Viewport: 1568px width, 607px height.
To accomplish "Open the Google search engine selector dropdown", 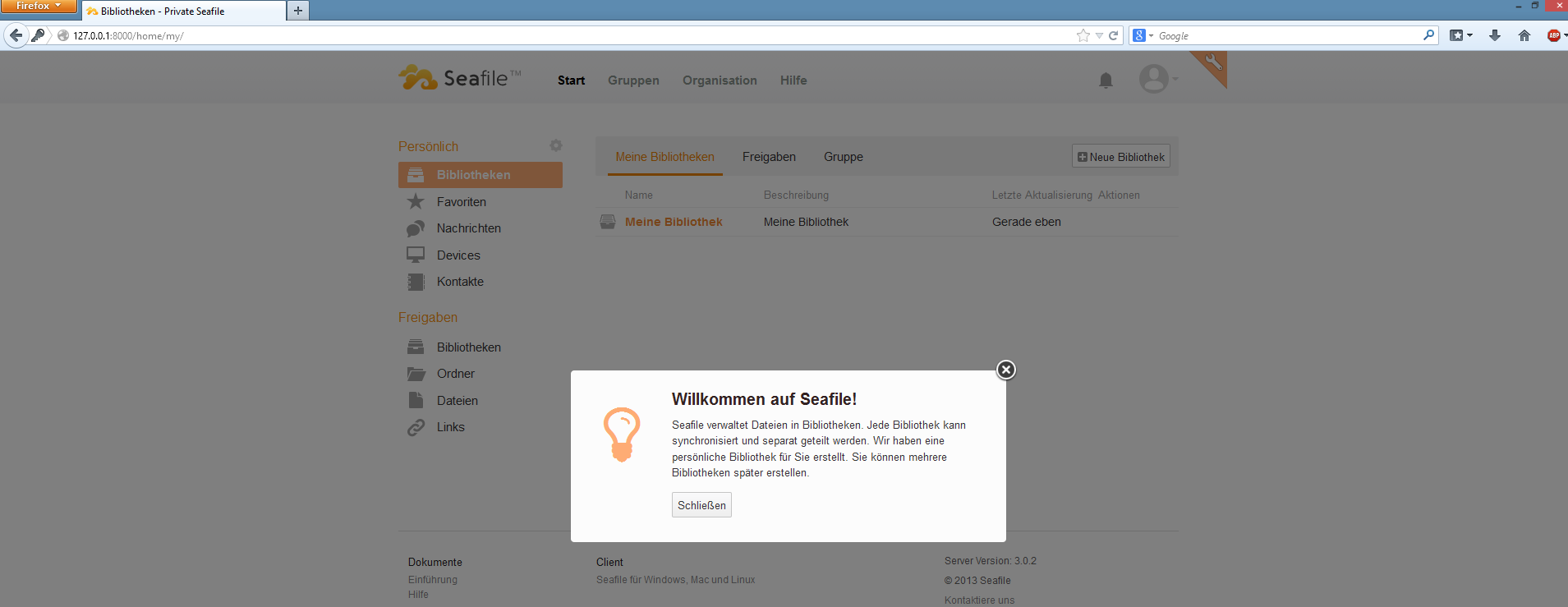I will pos(1143,35).
